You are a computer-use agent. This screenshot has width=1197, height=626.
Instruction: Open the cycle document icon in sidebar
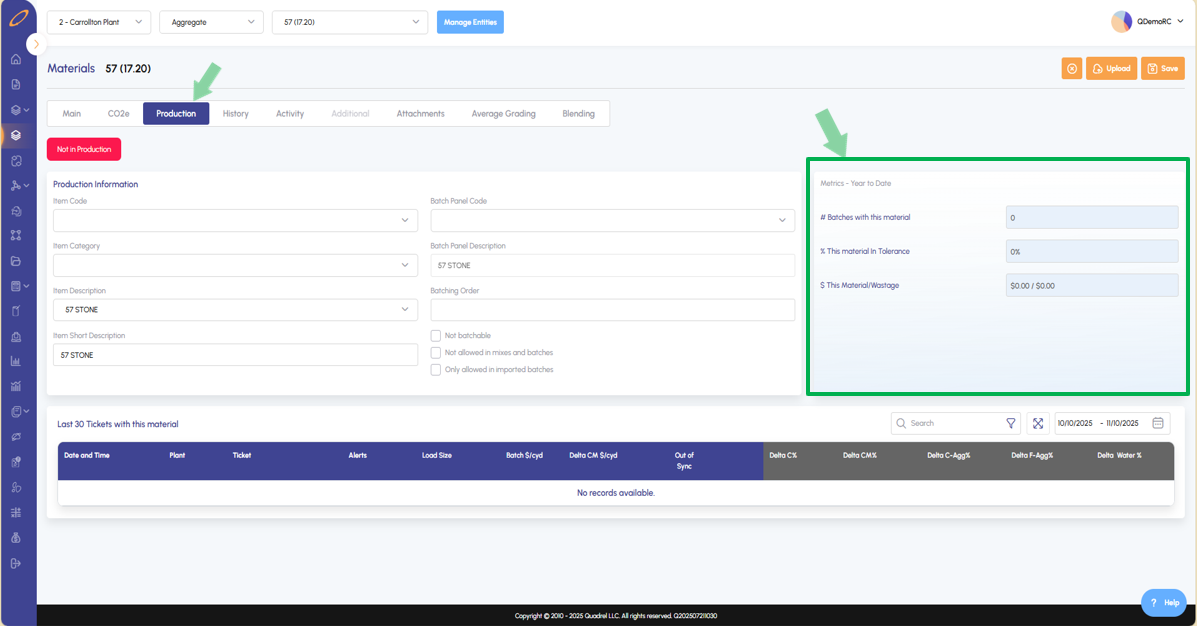pos(16,211)
